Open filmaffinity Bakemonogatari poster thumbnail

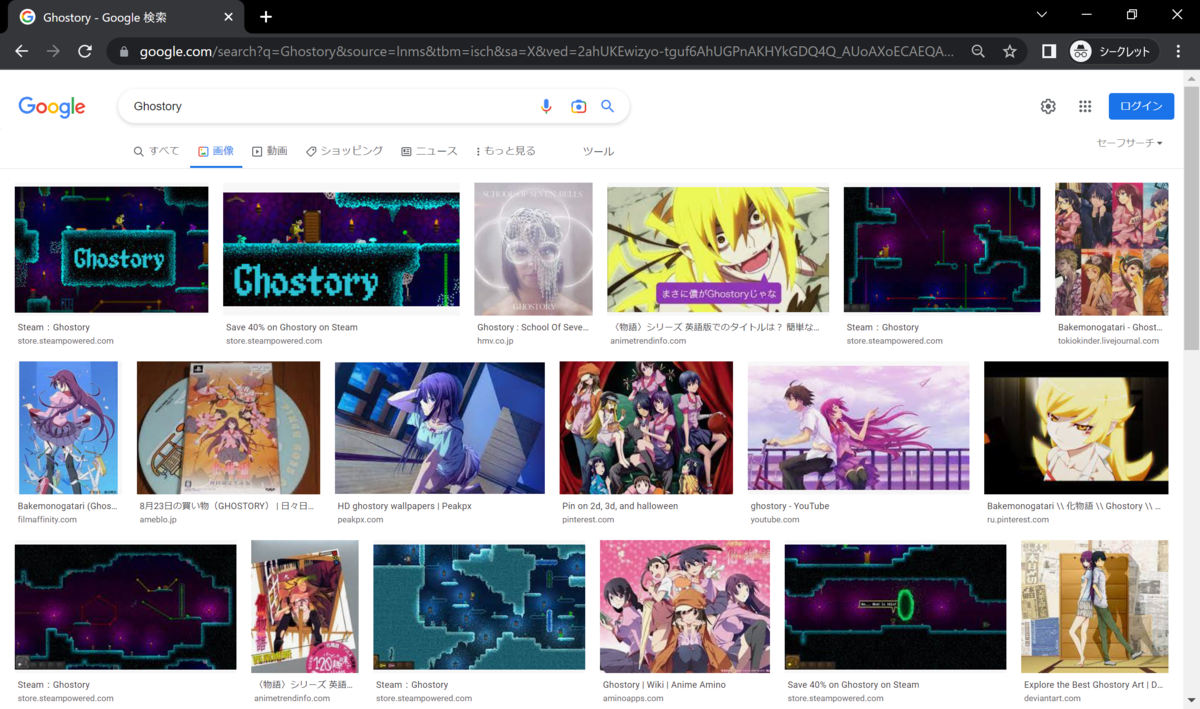[x=68, y=428]
